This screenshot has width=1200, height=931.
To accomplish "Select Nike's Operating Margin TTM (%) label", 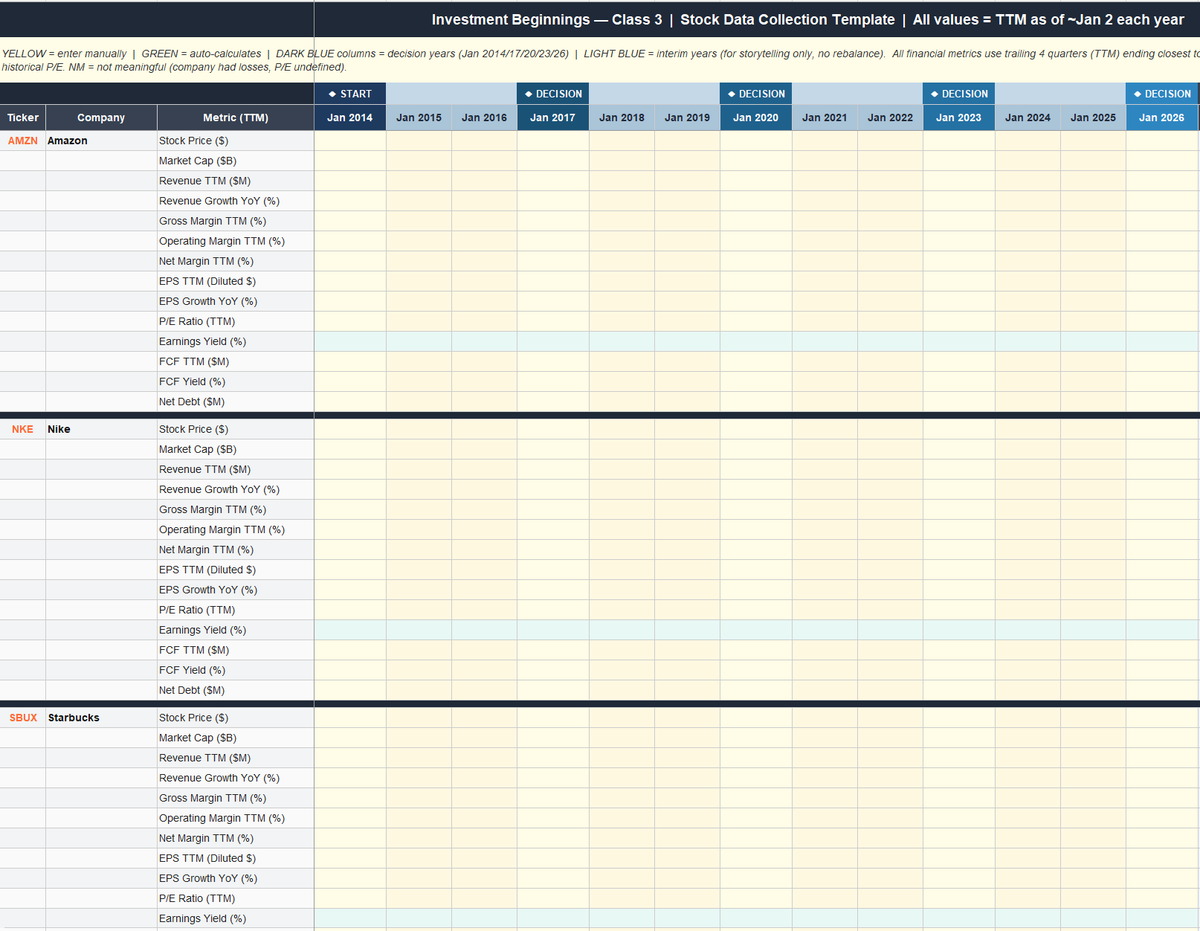I will click(235, 529).
